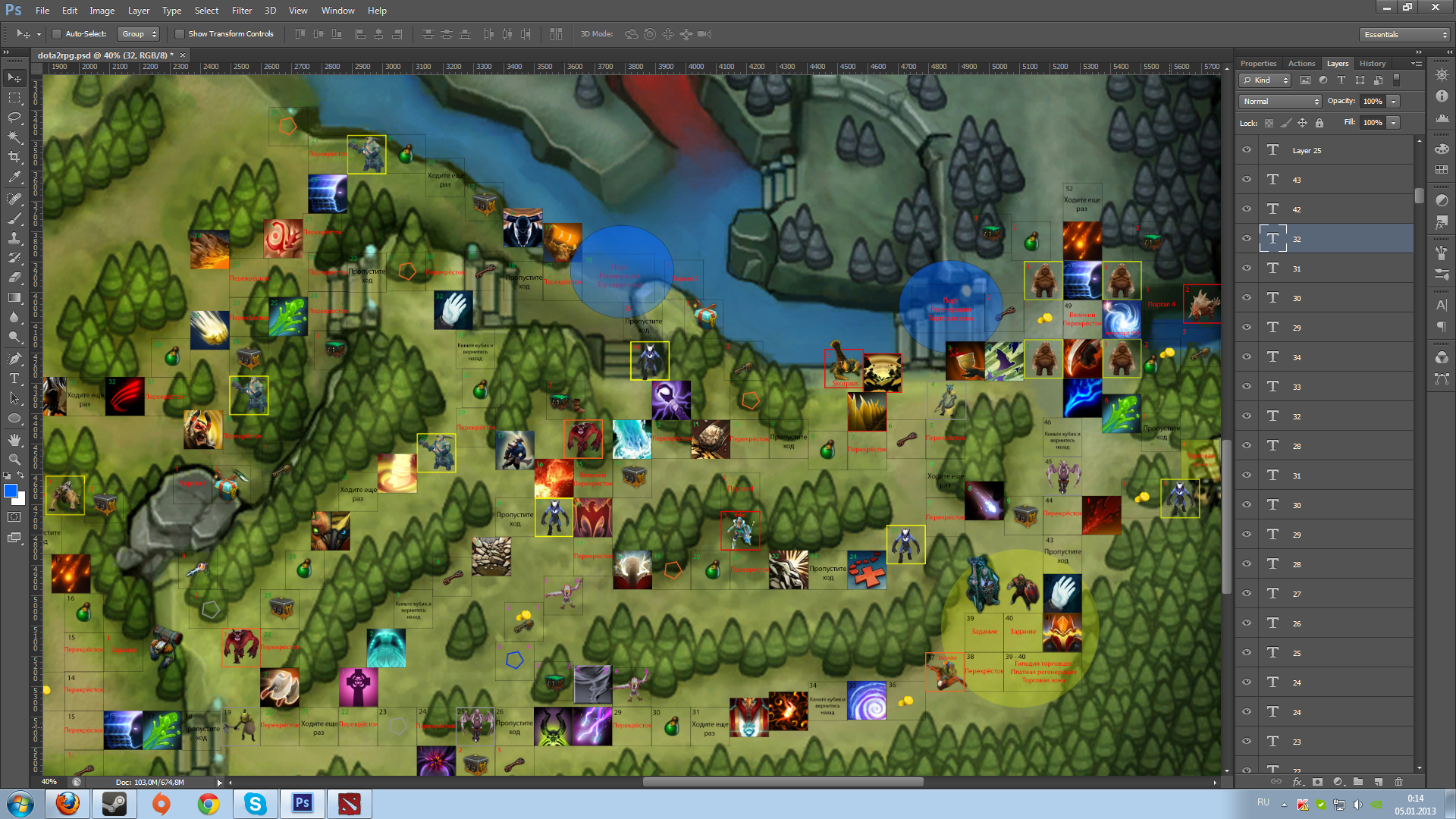Click the foreground blue color swatch
The image size is (1456, 819).
coord(10,491)
